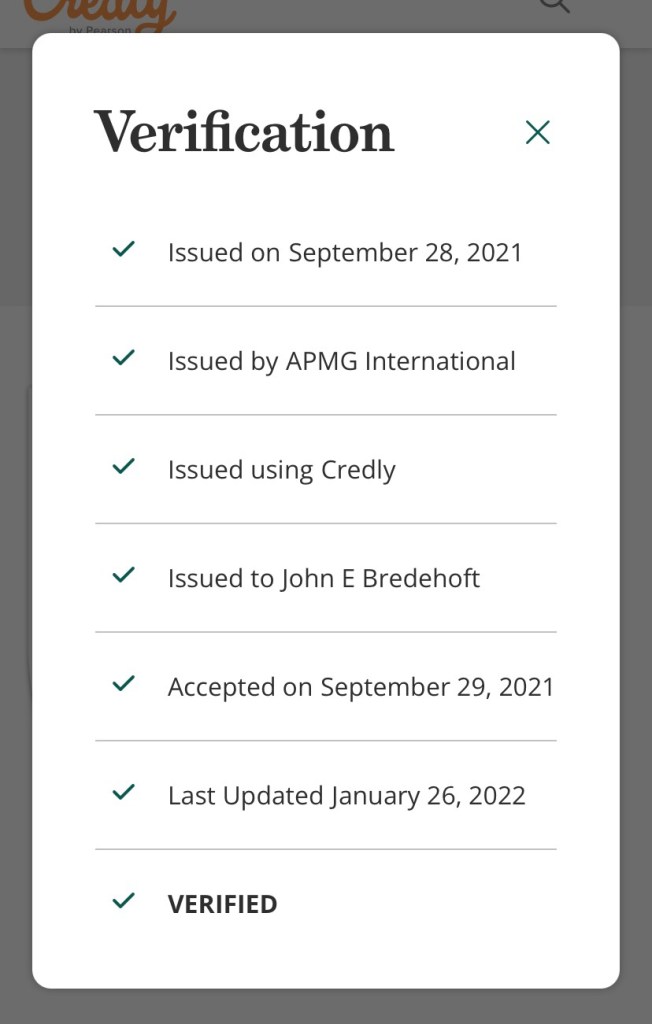Click the checkmark next to VERIFIED
Image resolution: width=652 pixels, height=1024 pixels.
(124, 902)
